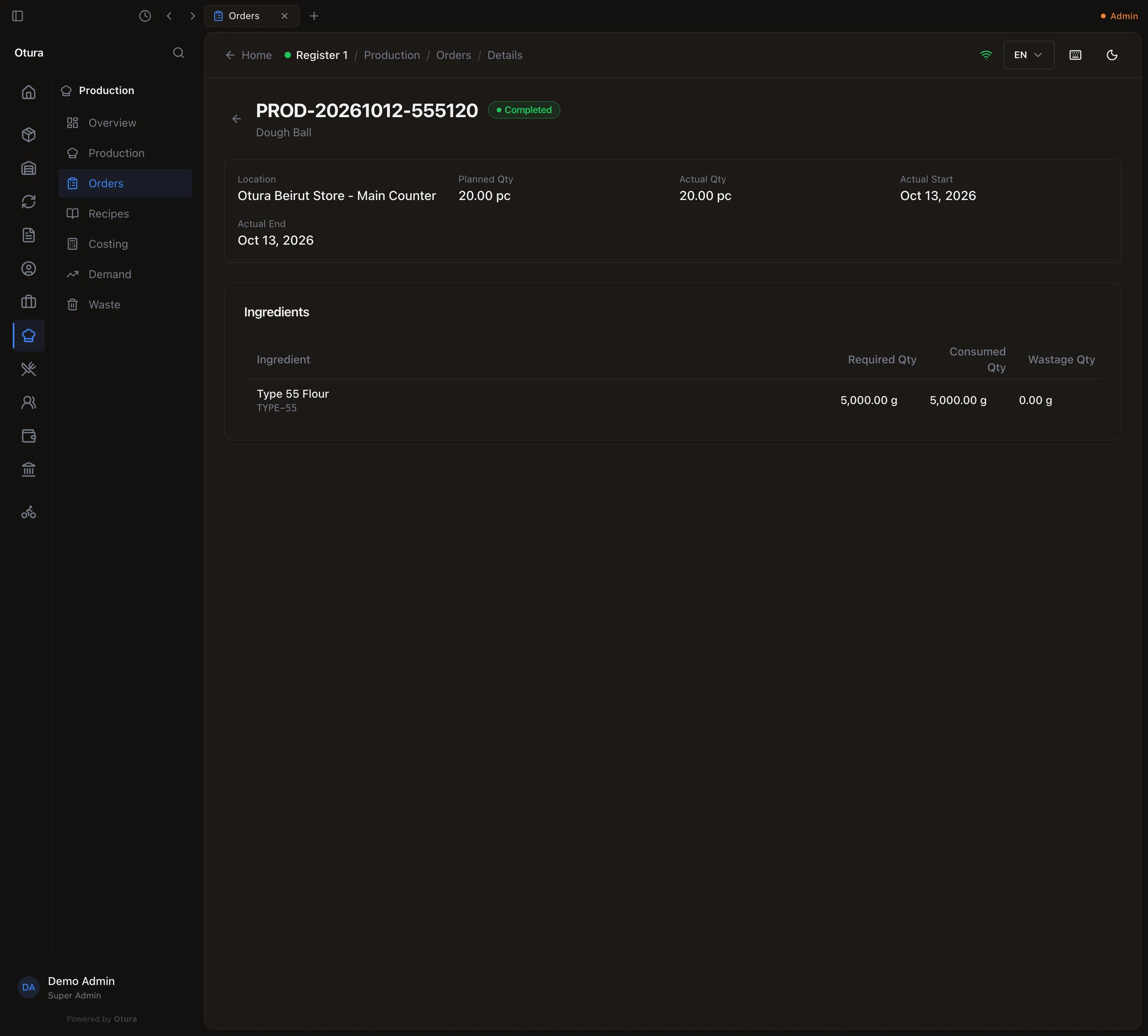
Task: Open the on-screen keyboard icon
Action: click(x=1075, y=55)
